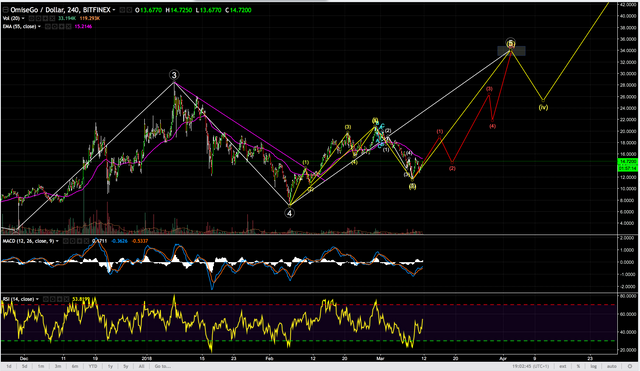Click the green 14.7200 current price label

(627, 162)
